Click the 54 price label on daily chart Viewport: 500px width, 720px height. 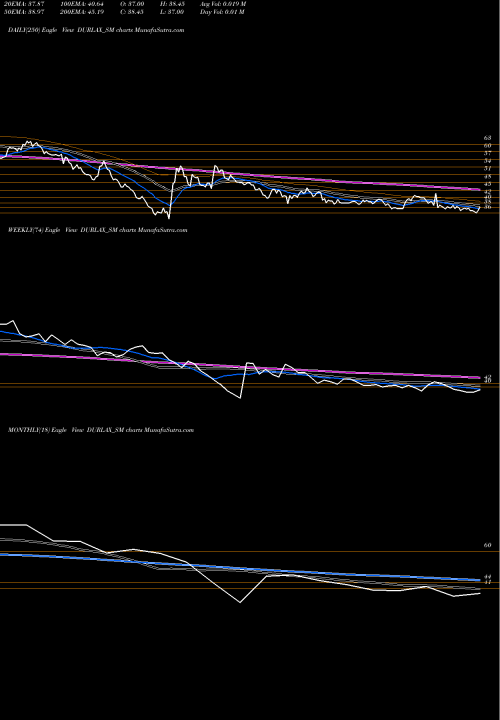tap(488, 161)
